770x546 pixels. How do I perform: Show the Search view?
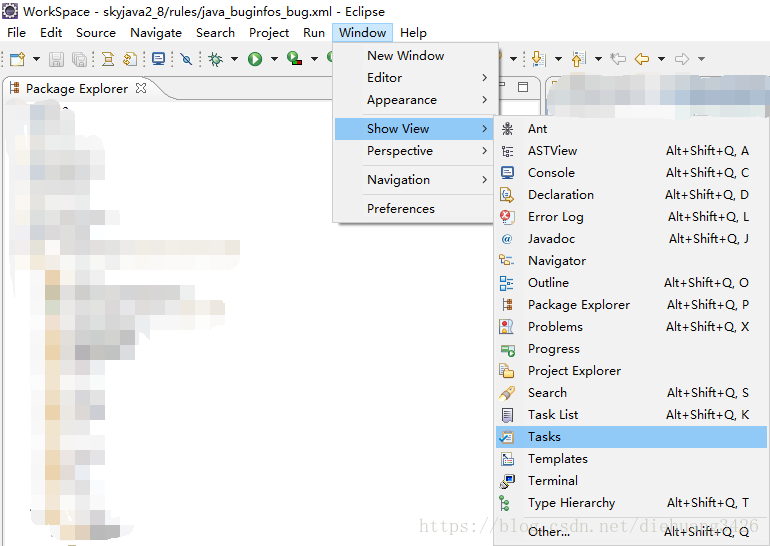tap(631, 393)
